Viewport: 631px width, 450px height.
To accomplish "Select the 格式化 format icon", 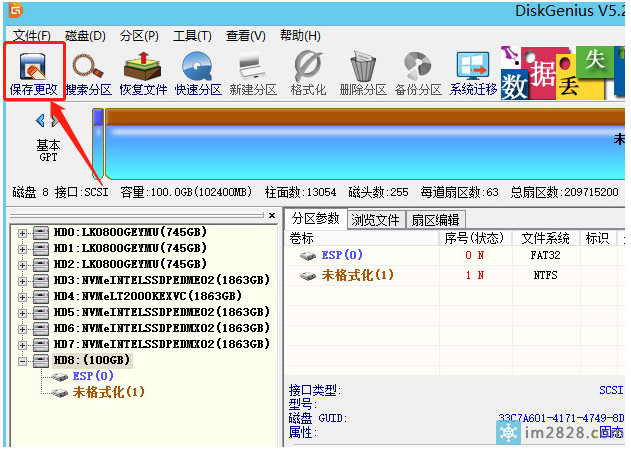I will pyautogui.click(x=307, y=72).
